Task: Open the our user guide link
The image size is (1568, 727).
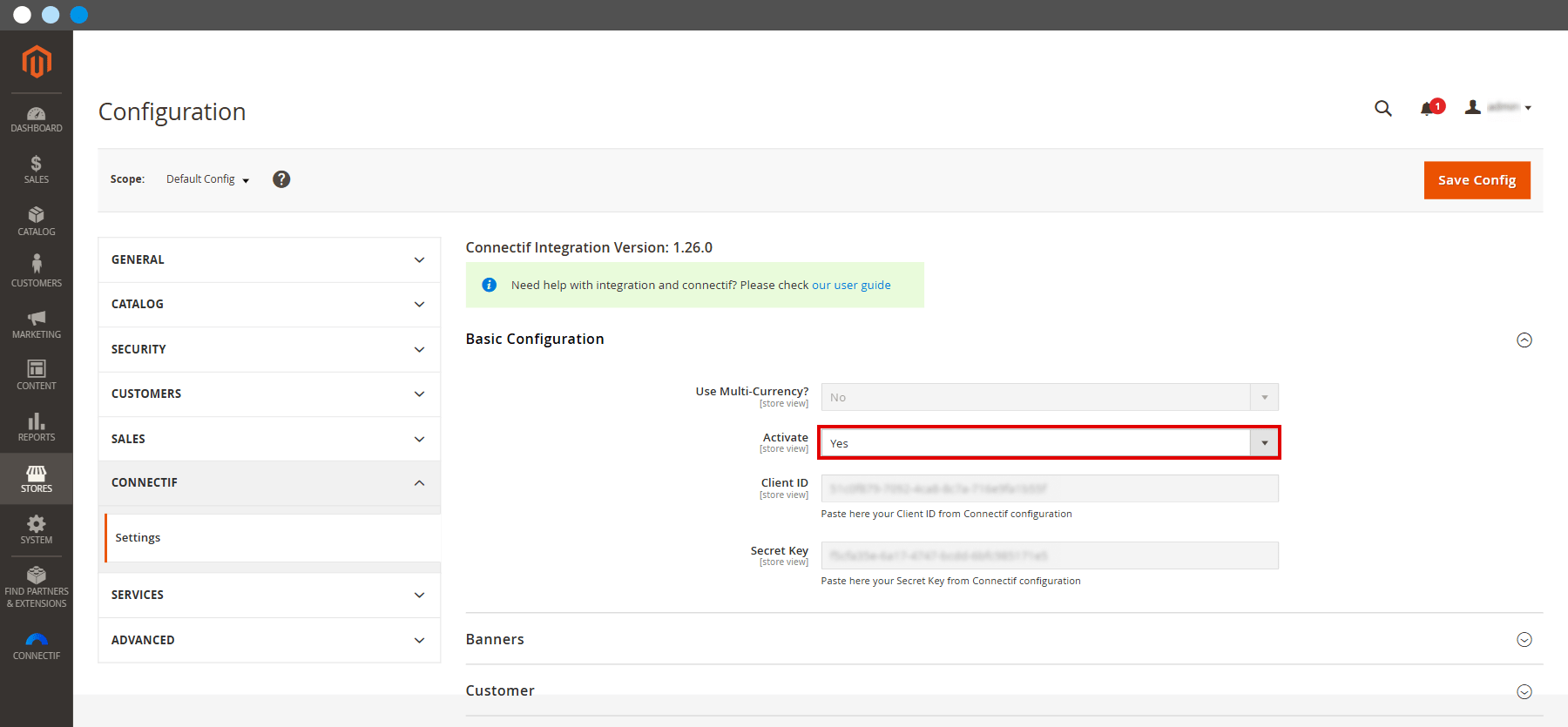Action: tap(851, 285)
